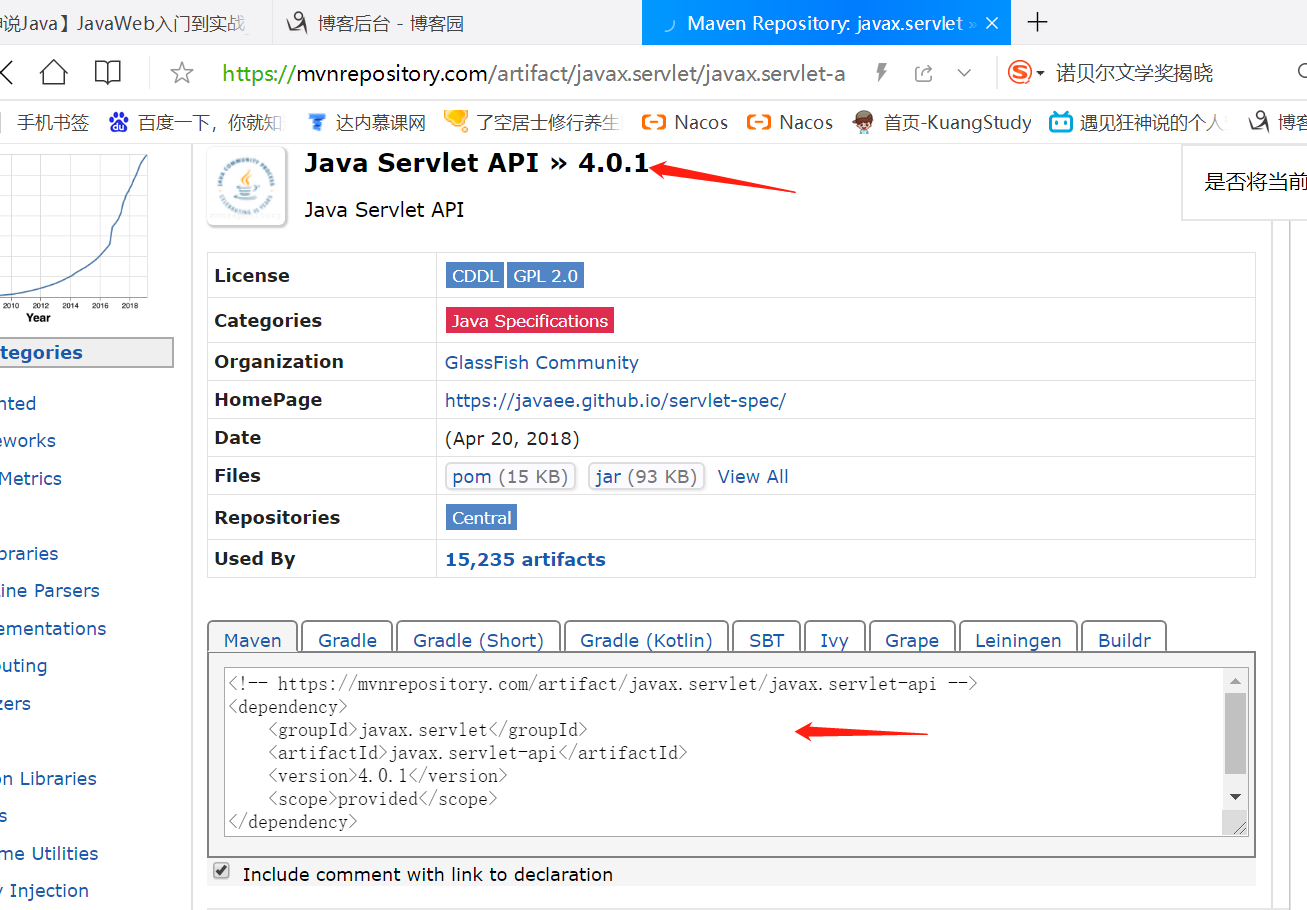
Task: Select the Grape tab
Action: 912,640
